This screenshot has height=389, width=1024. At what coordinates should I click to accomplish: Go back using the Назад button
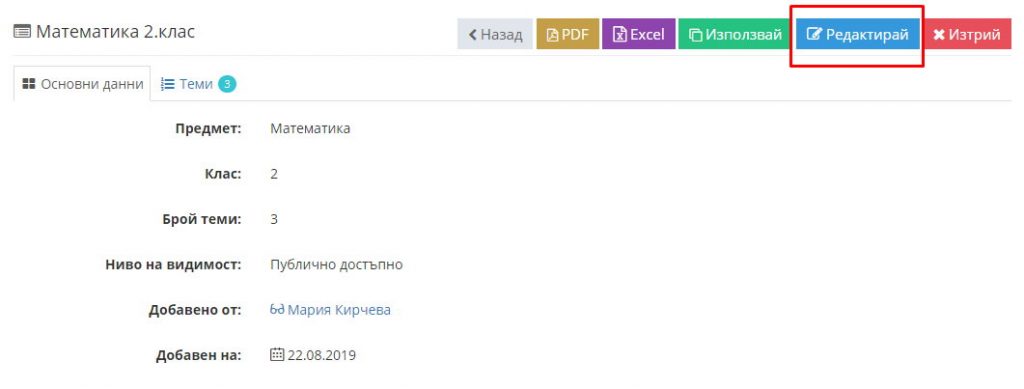pyautogui.click(x=495, y=35)
